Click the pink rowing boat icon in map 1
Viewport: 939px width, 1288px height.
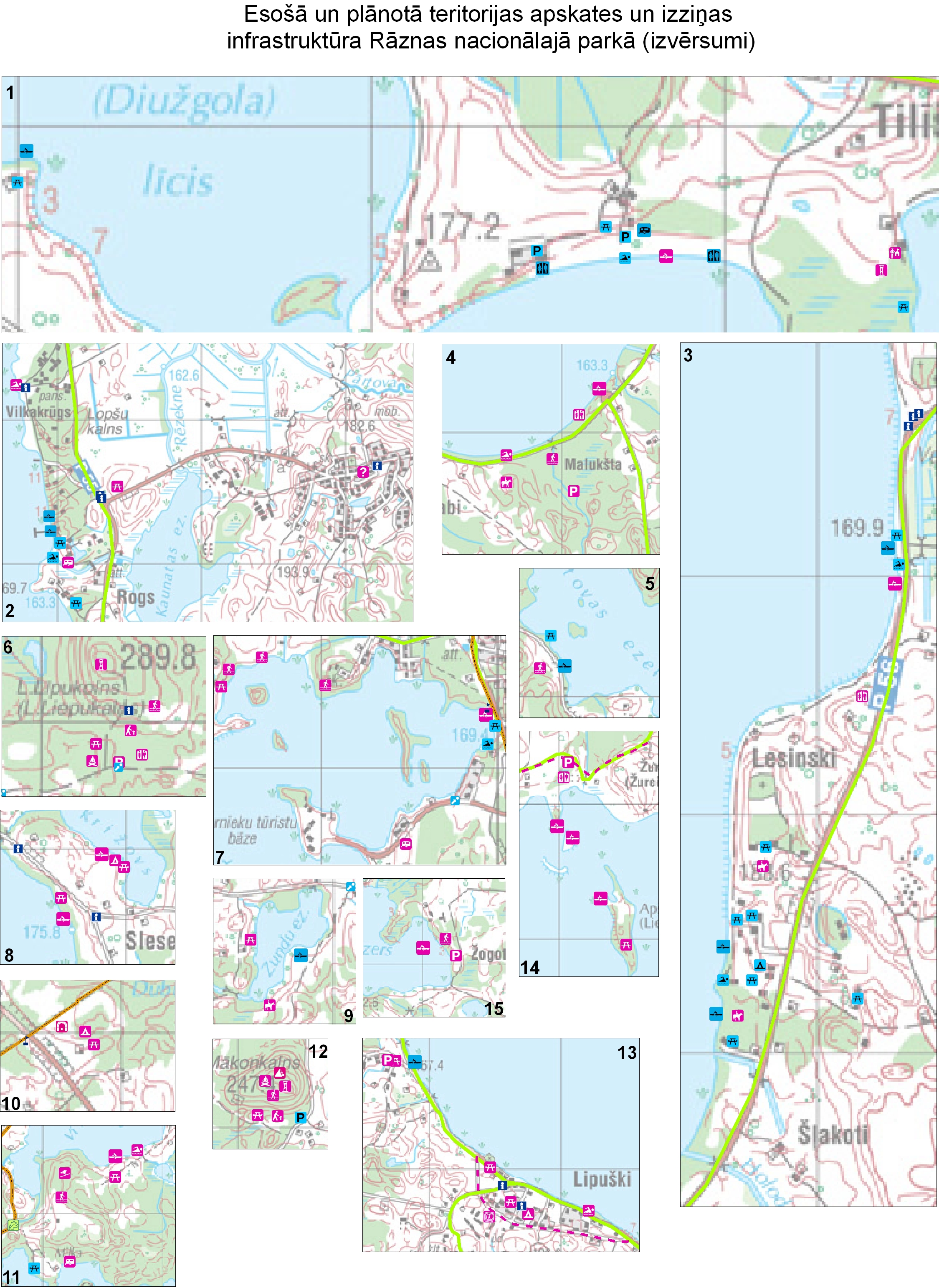click(x=666, y=256)
